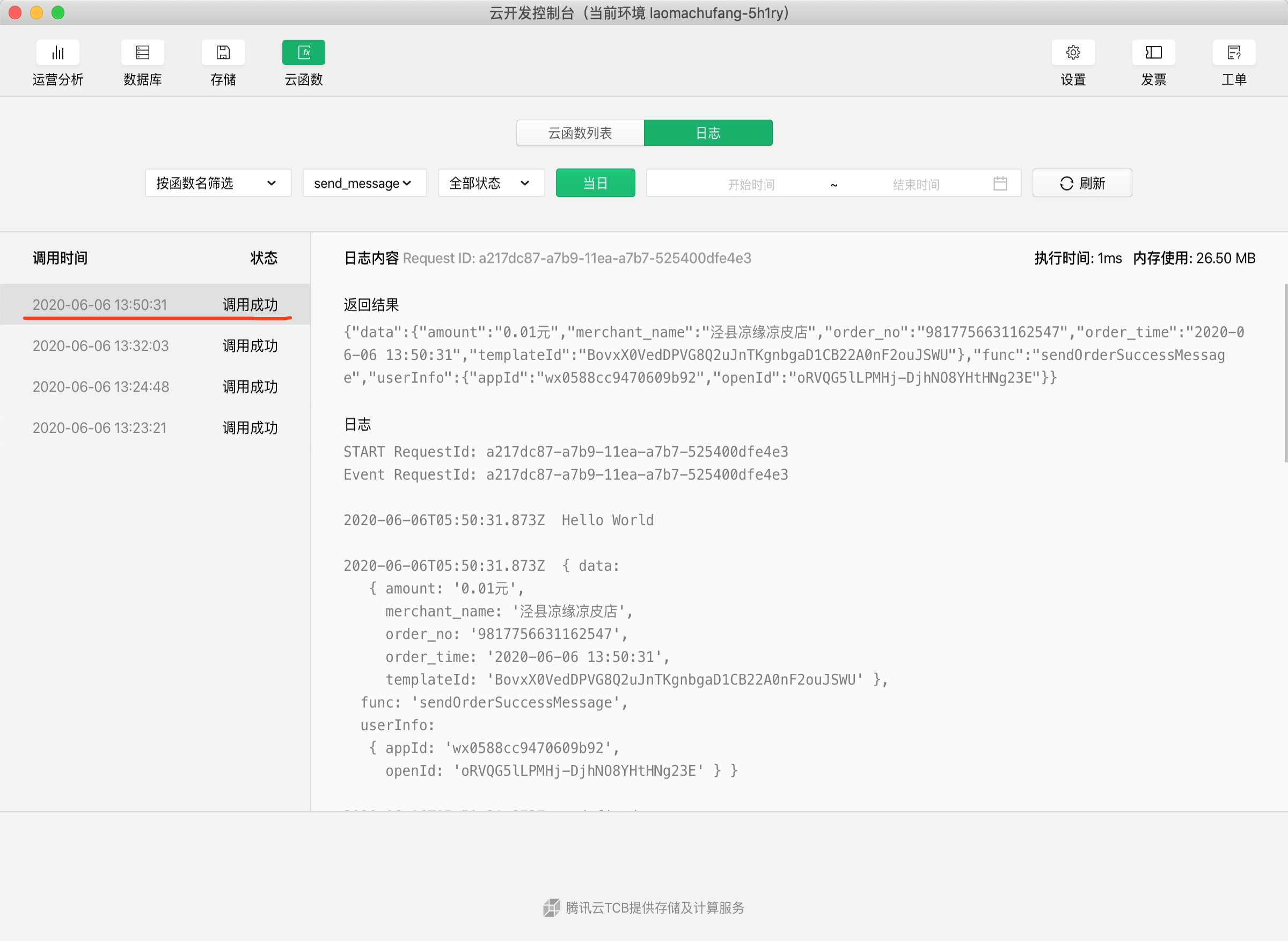This screenshot has height=941, width=1288.
Task: Click the 结束时间 end time field
Action: point(916,185)
